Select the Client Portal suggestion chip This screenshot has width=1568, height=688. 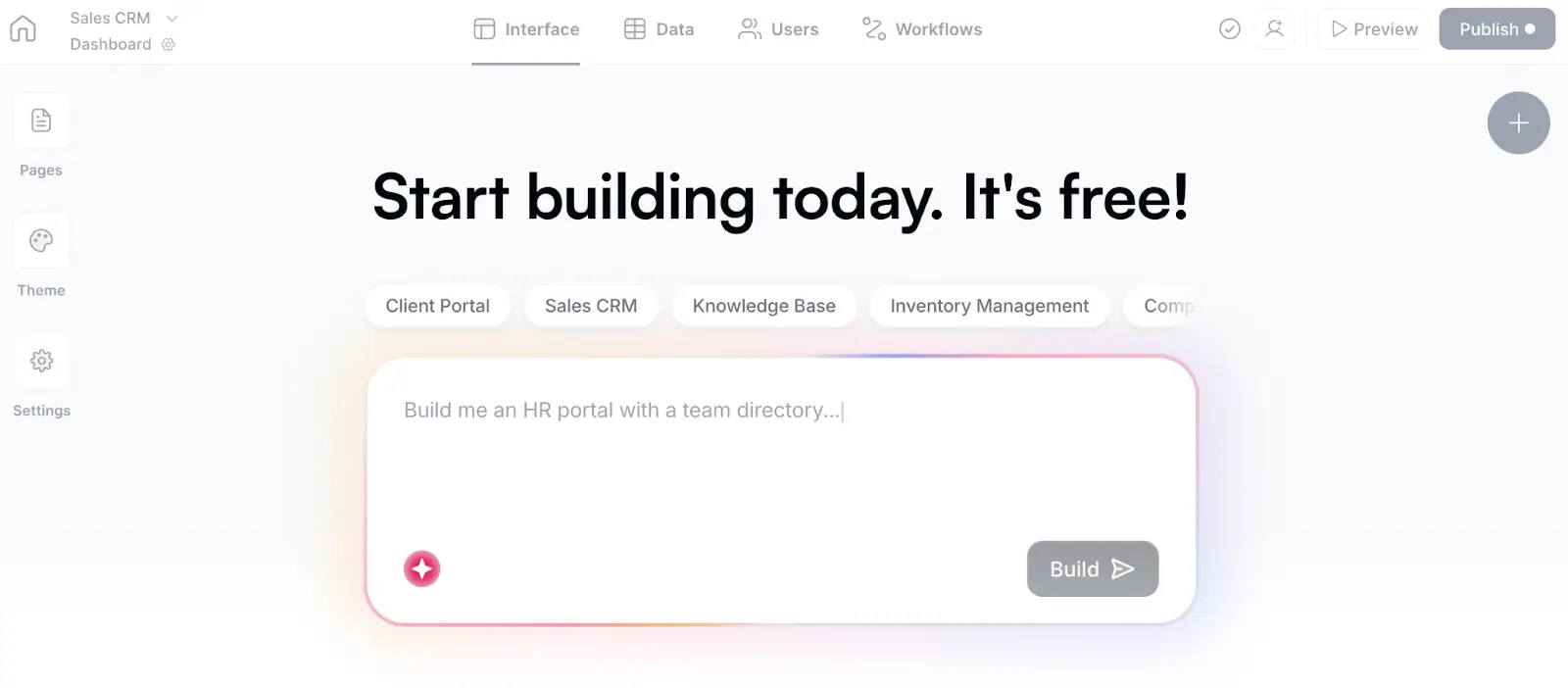437,306
